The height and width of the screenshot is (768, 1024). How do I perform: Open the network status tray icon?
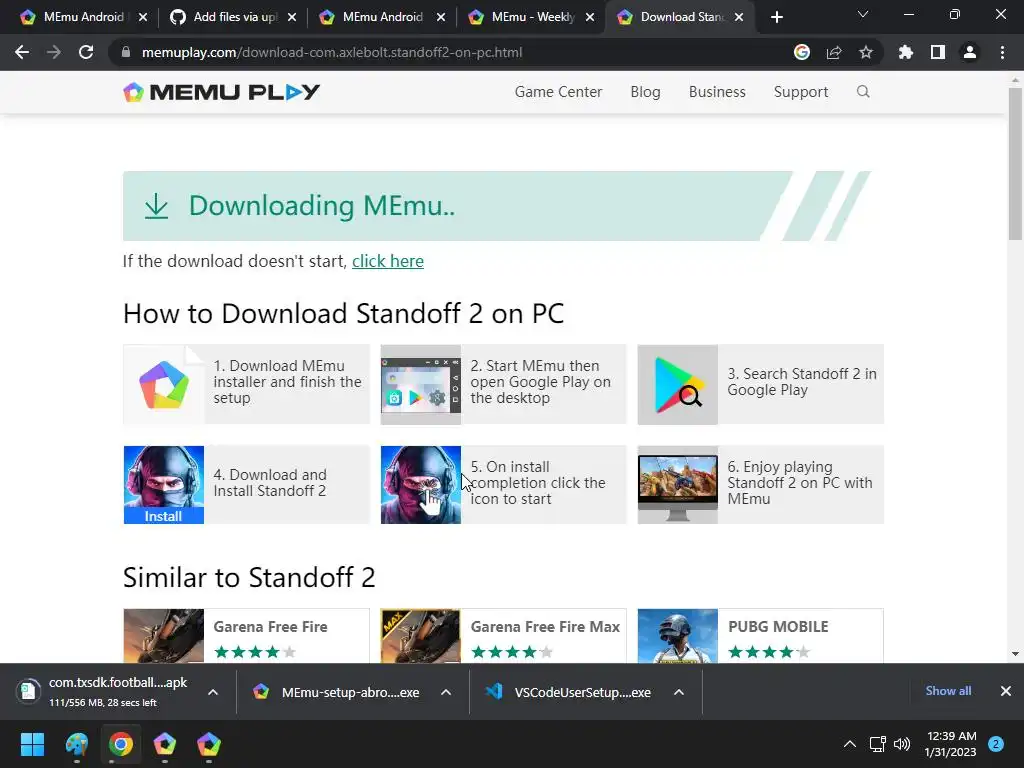877,744
